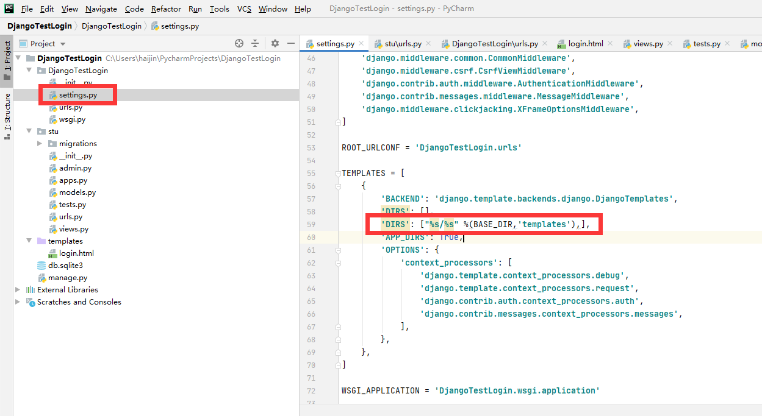Expand the migrations folder
762x416 pixels.
click(40, 143)
